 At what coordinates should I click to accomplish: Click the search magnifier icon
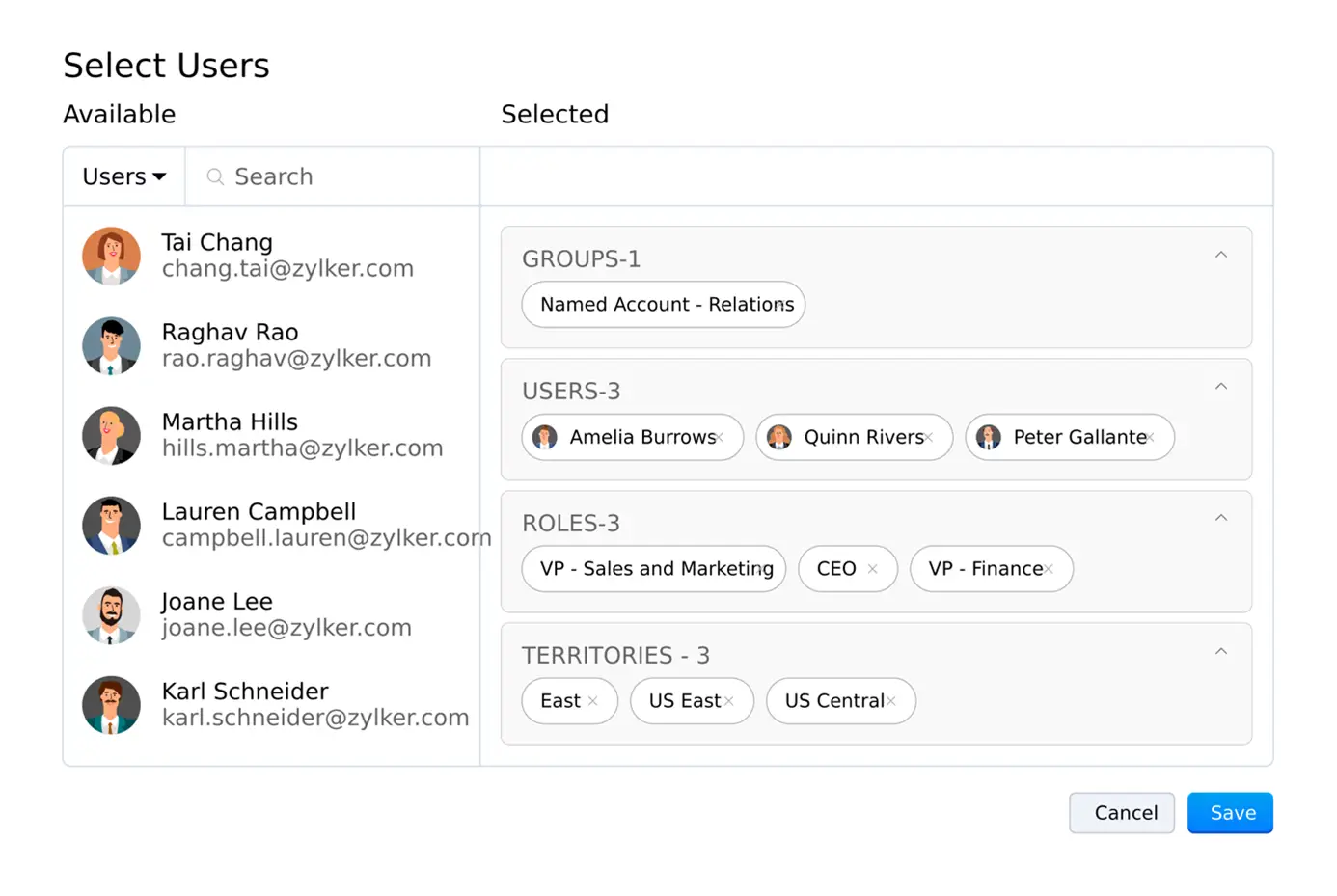click(215, 176)
